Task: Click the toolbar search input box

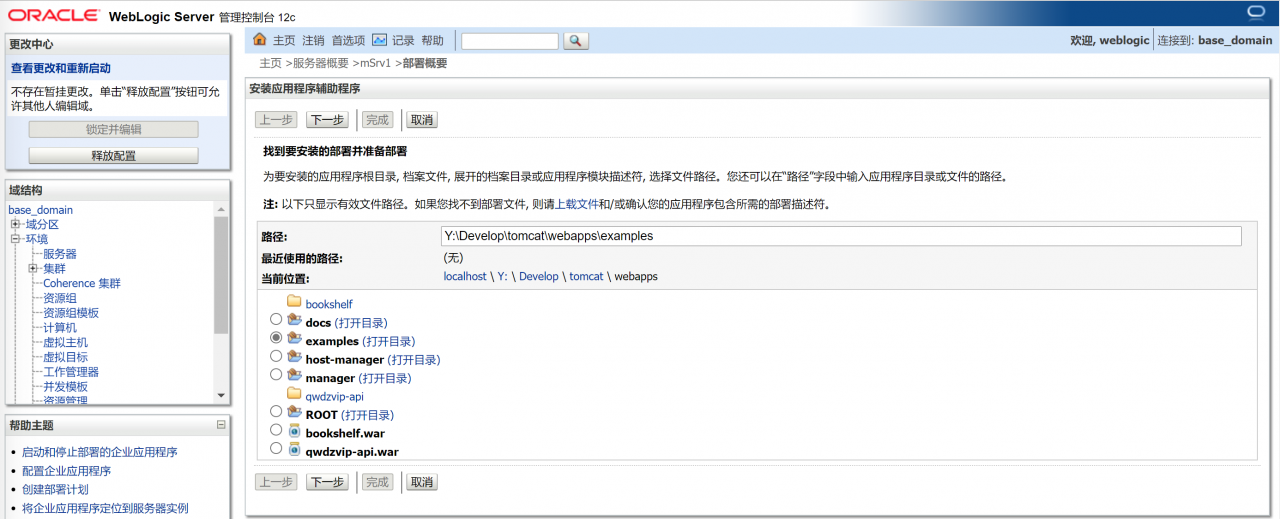Action: [x=510, y=41]
